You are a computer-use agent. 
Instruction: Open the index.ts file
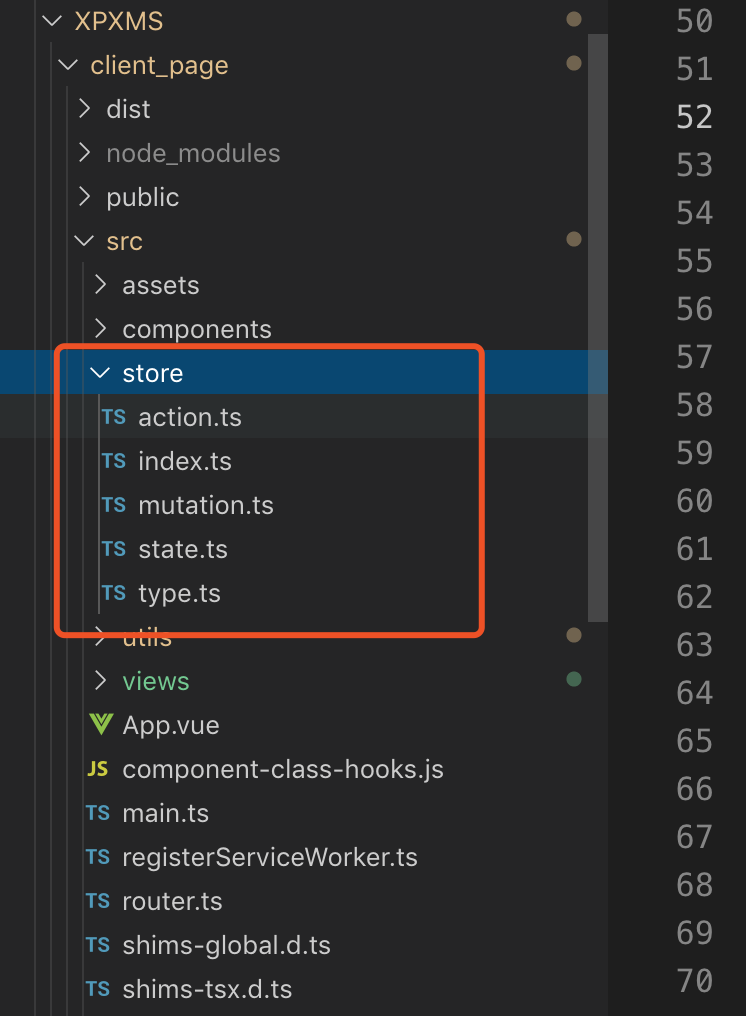(x=185, y=461)
